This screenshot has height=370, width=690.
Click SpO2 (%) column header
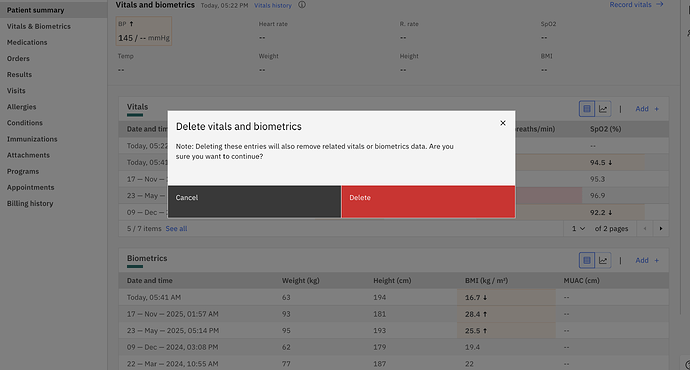click(605, 129)
